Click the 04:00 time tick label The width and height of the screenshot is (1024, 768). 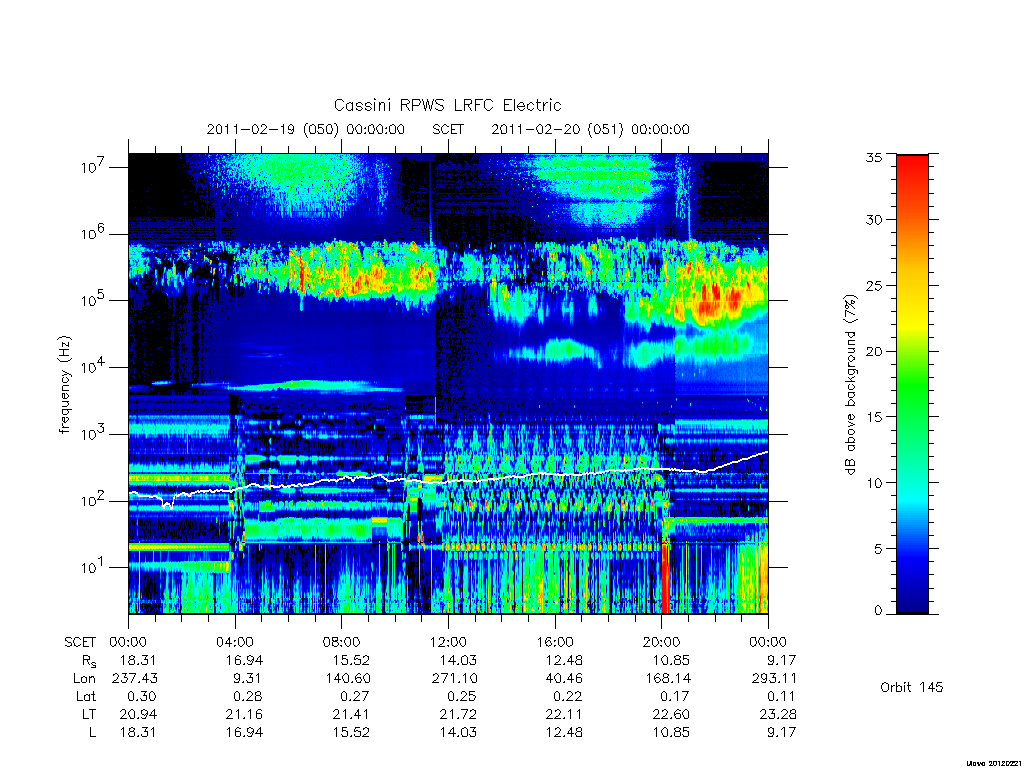pos(234,642)
